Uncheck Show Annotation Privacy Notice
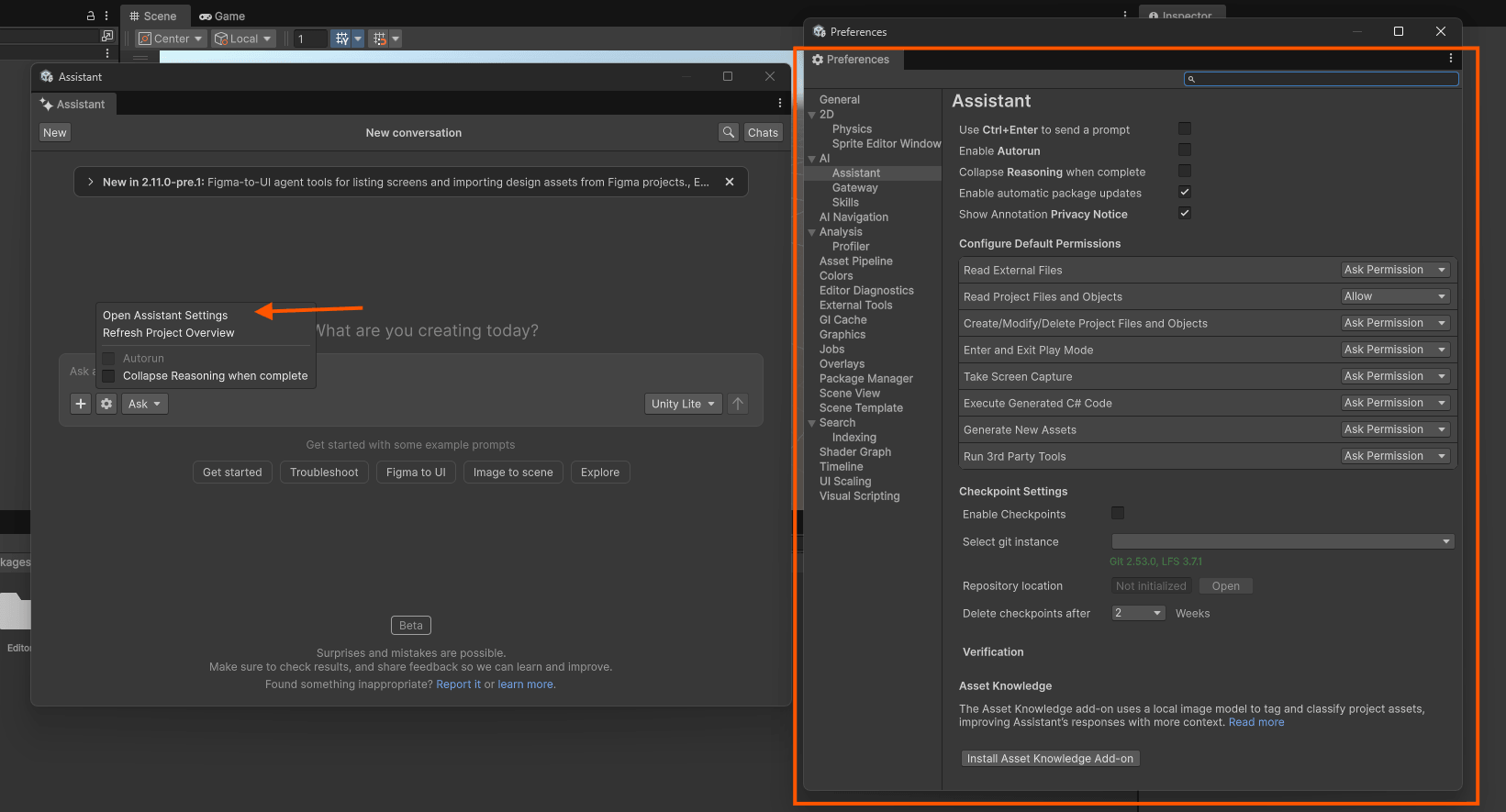1506x812 pixels. (x=1185, y=213)
